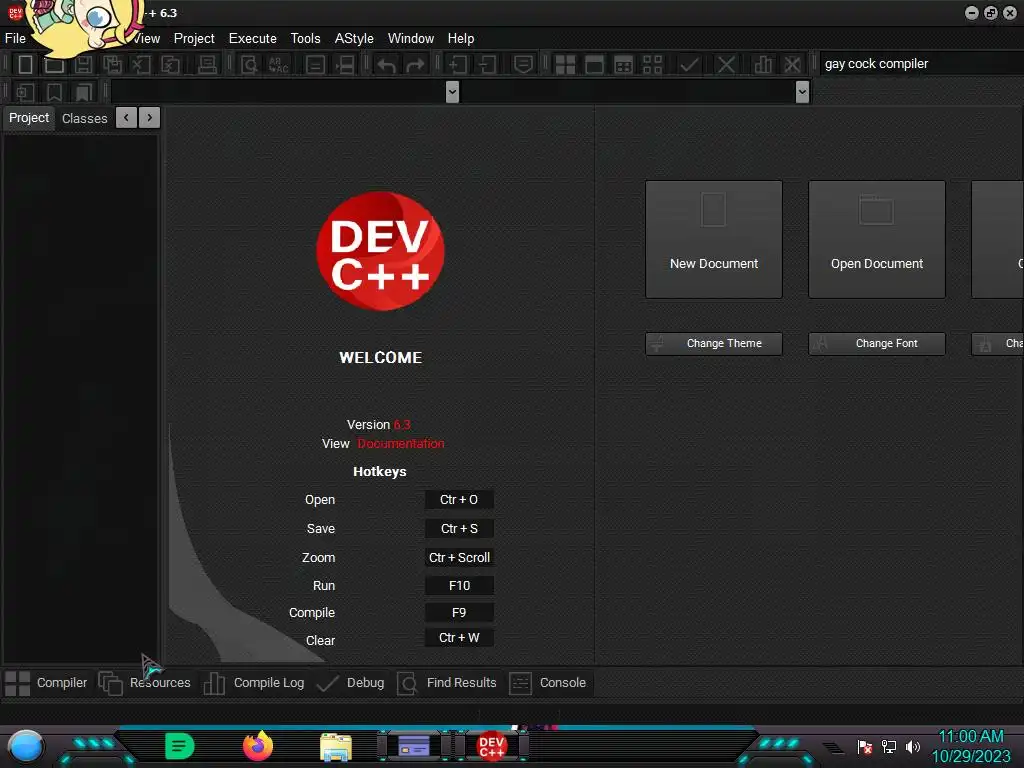Open the Help menu

click(x=461, y=39)
